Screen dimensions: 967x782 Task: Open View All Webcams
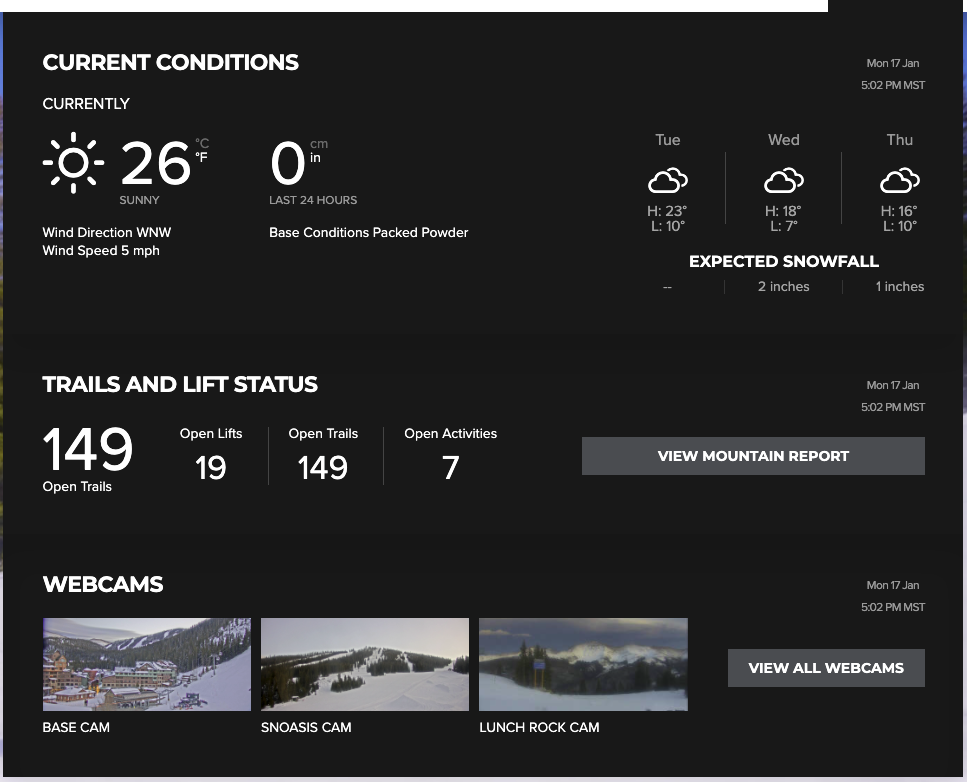point(826,668)
